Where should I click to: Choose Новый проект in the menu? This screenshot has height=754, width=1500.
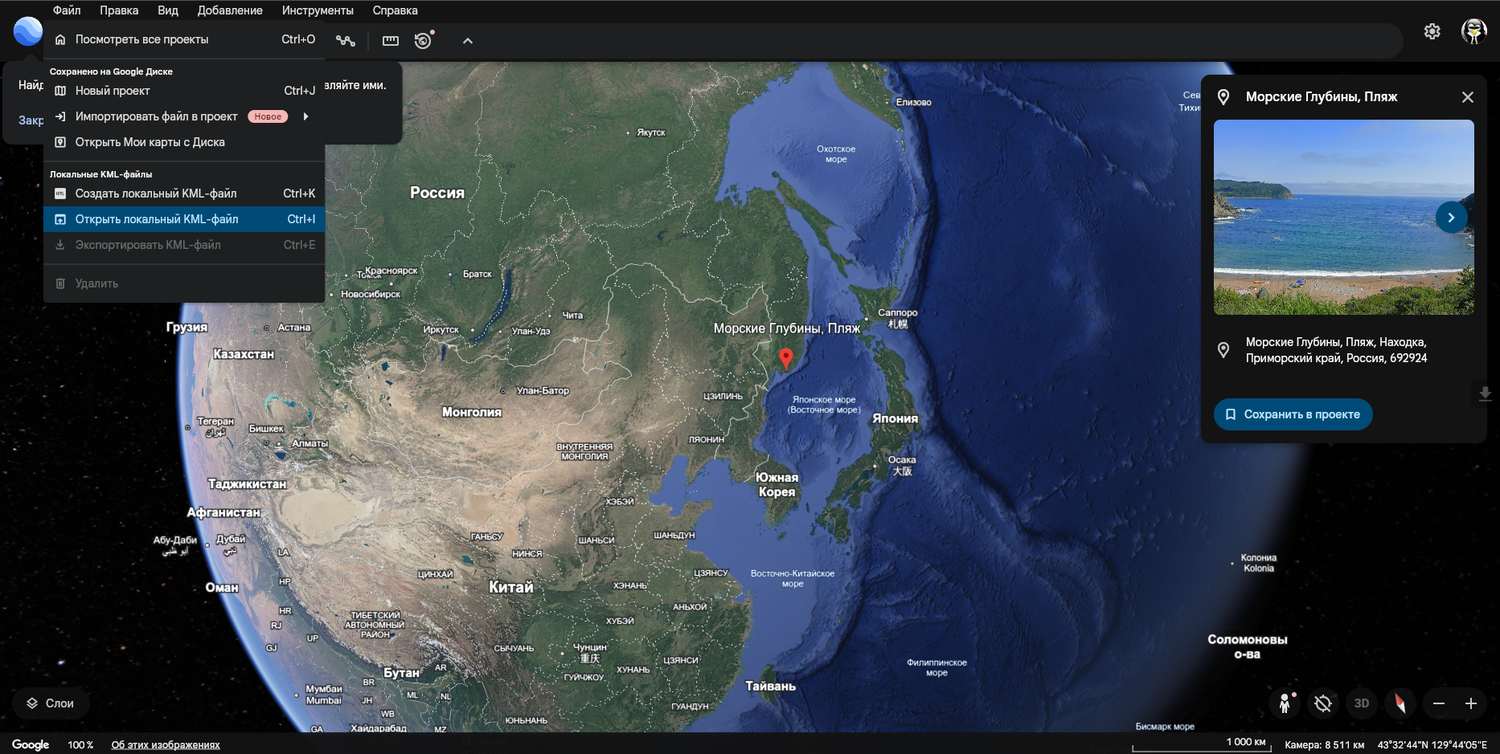point(184,91)
